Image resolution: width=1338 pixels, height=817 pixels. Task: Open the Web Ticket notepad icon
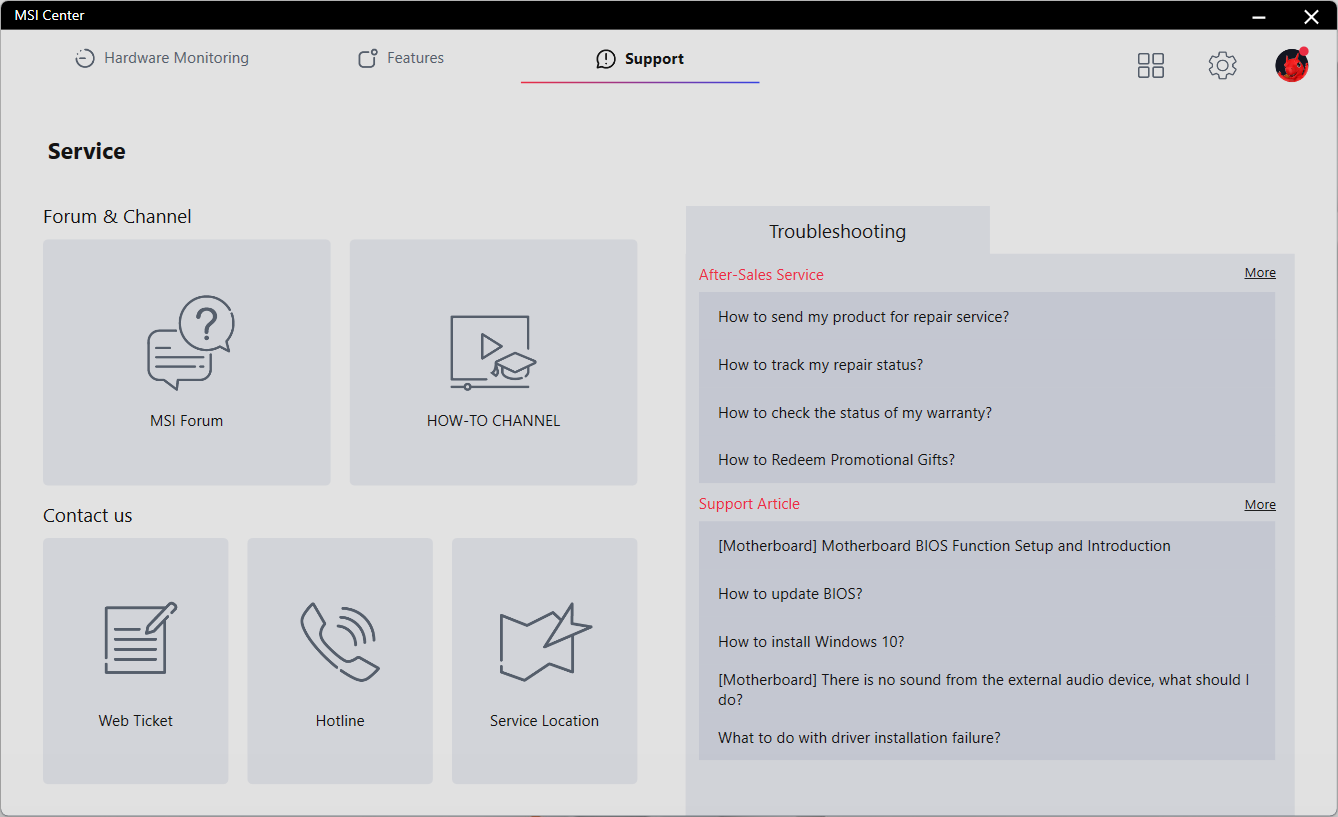point(140,640)
